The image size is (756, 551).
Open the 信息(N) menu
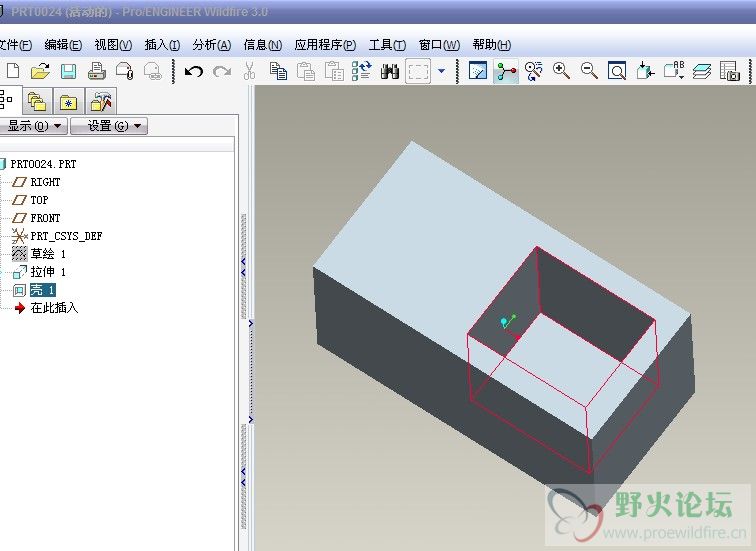pos(263,45)
